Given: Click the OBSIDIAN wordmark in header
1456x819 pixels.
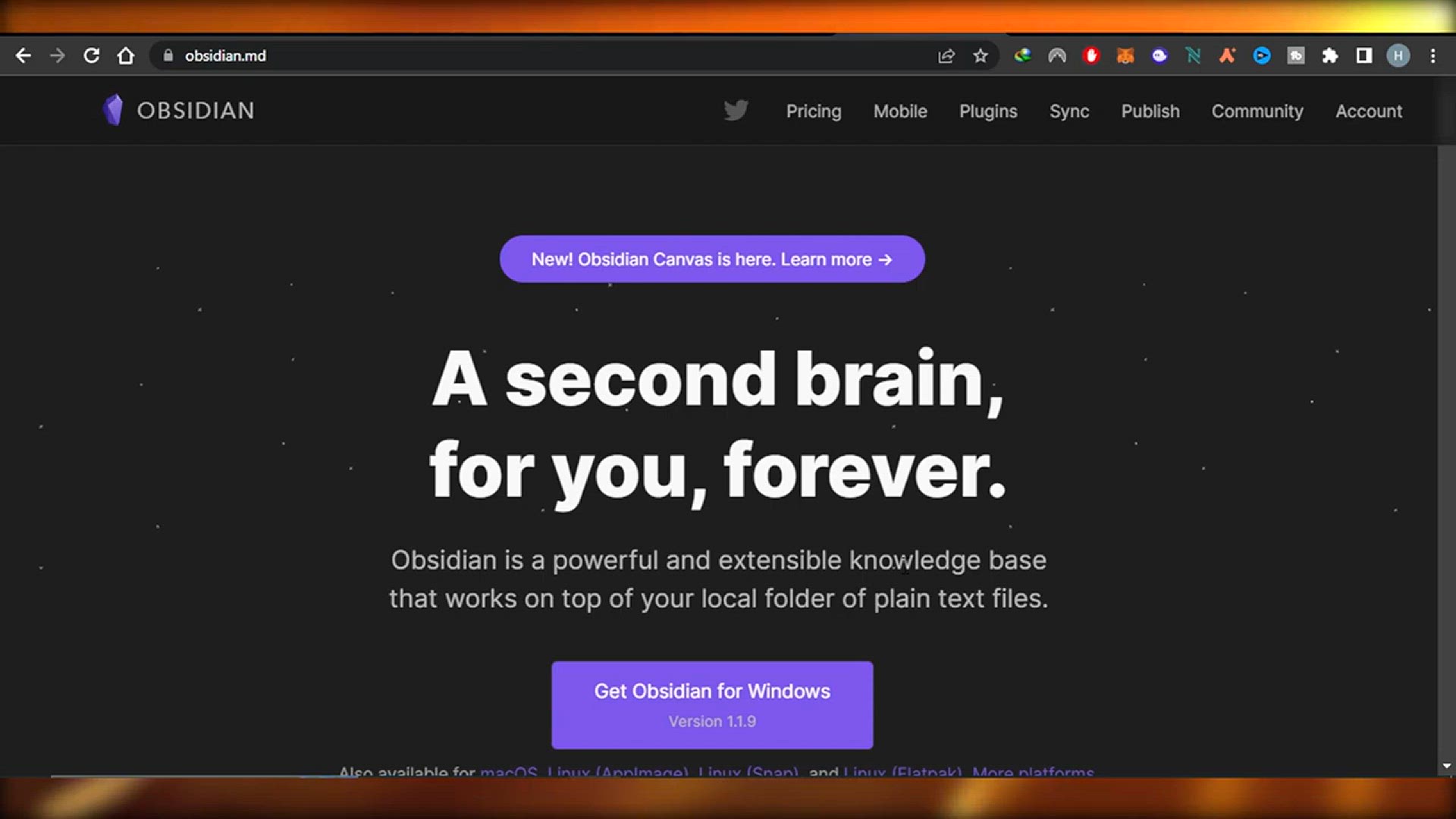Looking at the screenshot, I should [196, 111].
